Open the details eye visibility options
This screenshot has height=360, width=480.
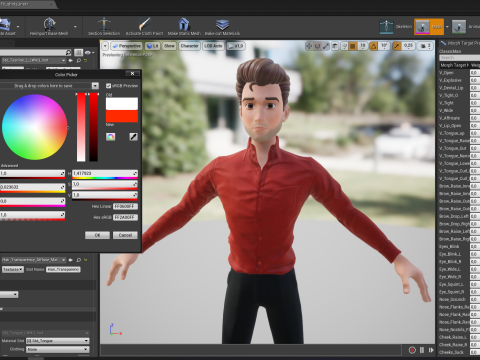pos(89,53)
